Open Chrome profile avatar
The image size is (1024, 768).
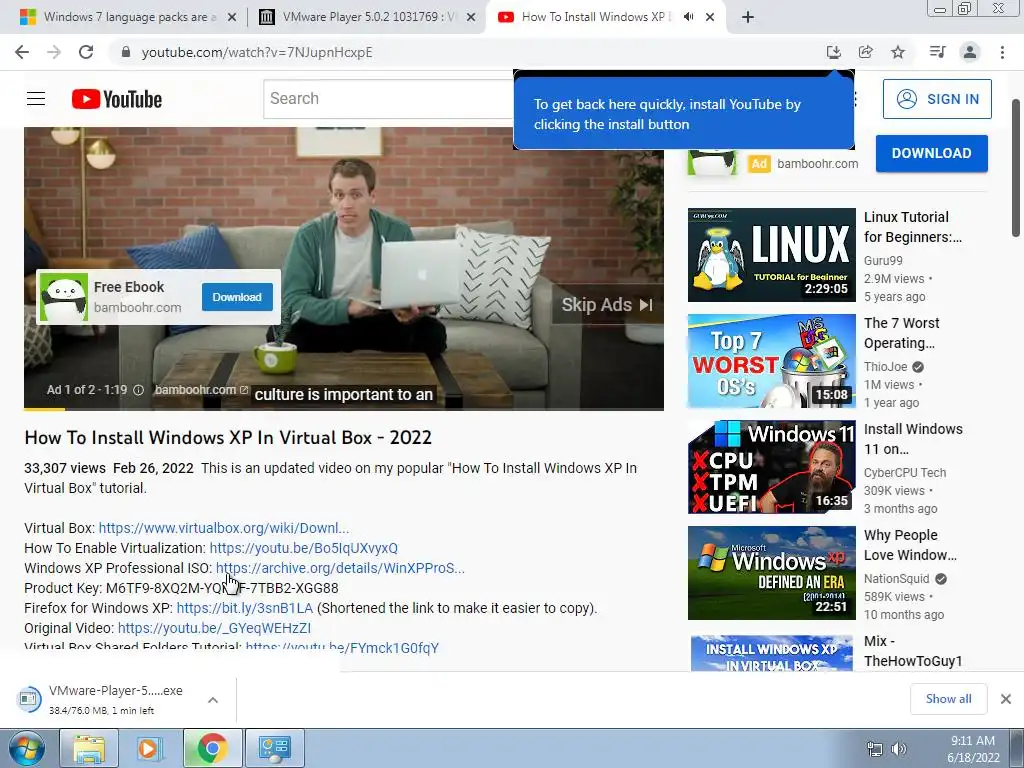tap(970, 52)
